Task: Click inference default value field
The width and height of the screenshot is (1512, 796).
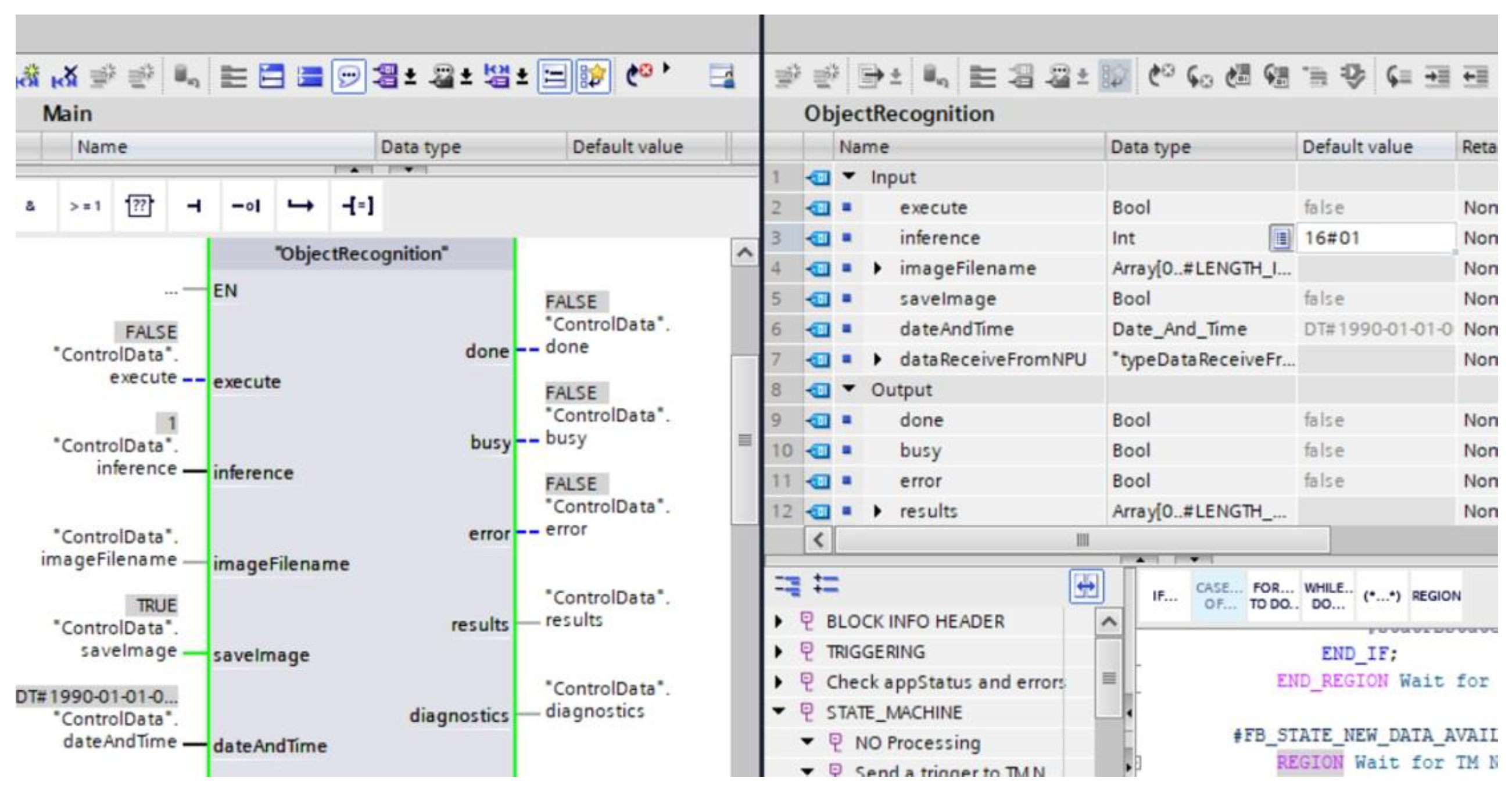Action: (1374, 238)
